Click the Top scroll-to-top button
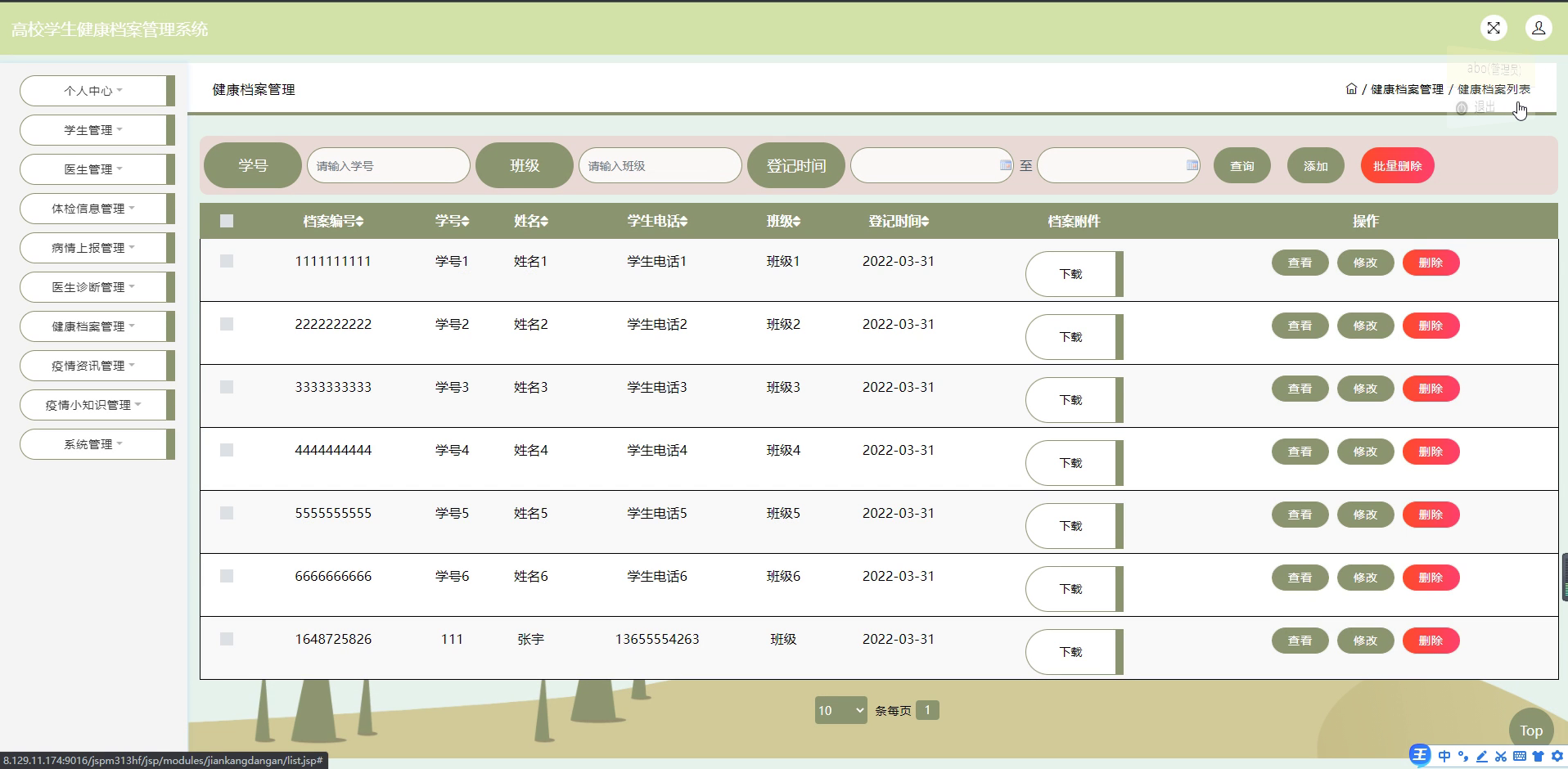Viewport: 1568px width, 769px height. 1531,731
